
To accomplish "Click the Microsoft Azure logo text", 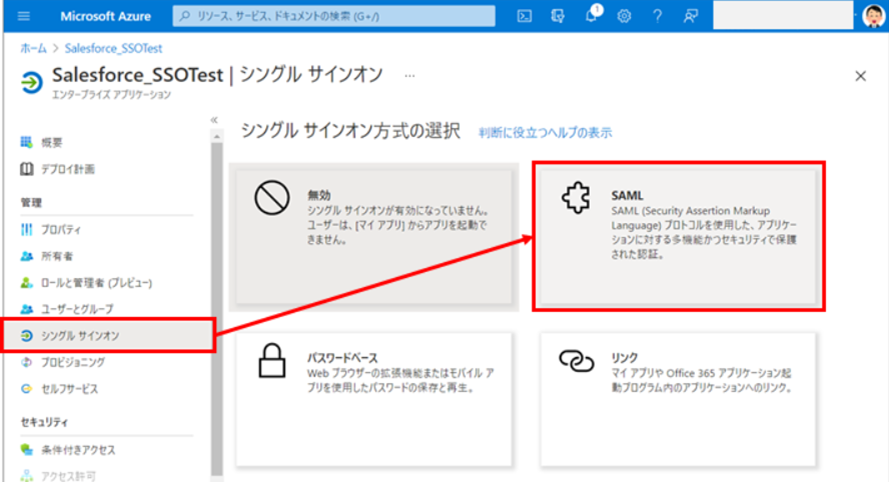I will pyautogui.click(x=105, y=16).
